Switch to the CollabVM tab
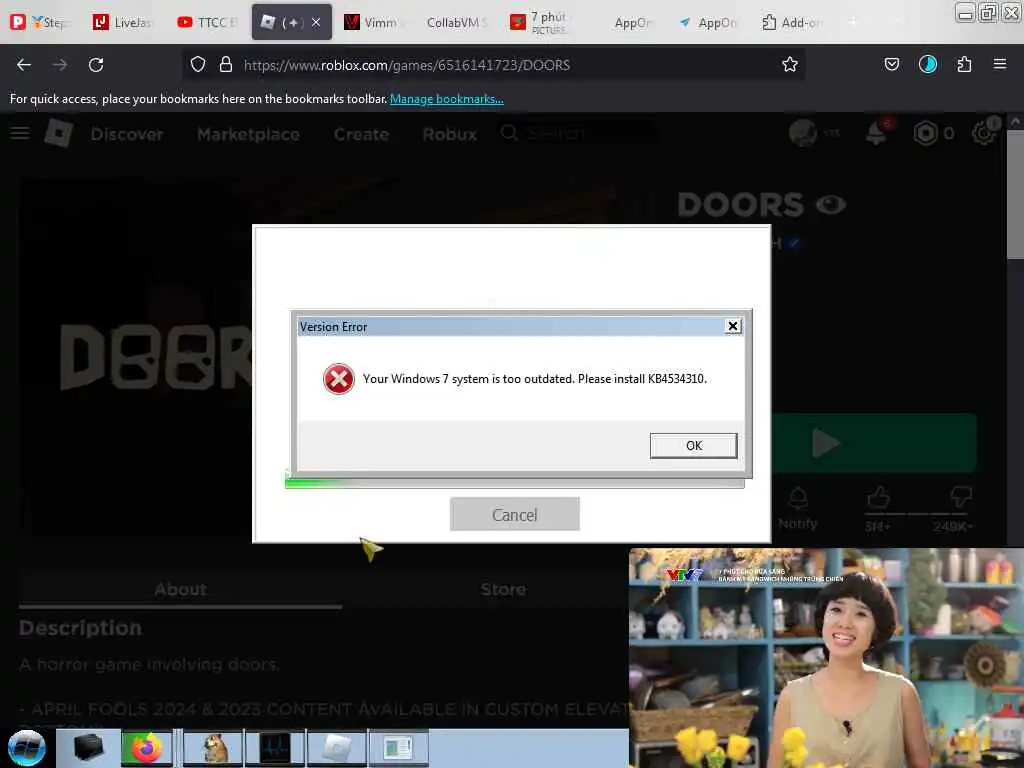 [x=456, y=22]
